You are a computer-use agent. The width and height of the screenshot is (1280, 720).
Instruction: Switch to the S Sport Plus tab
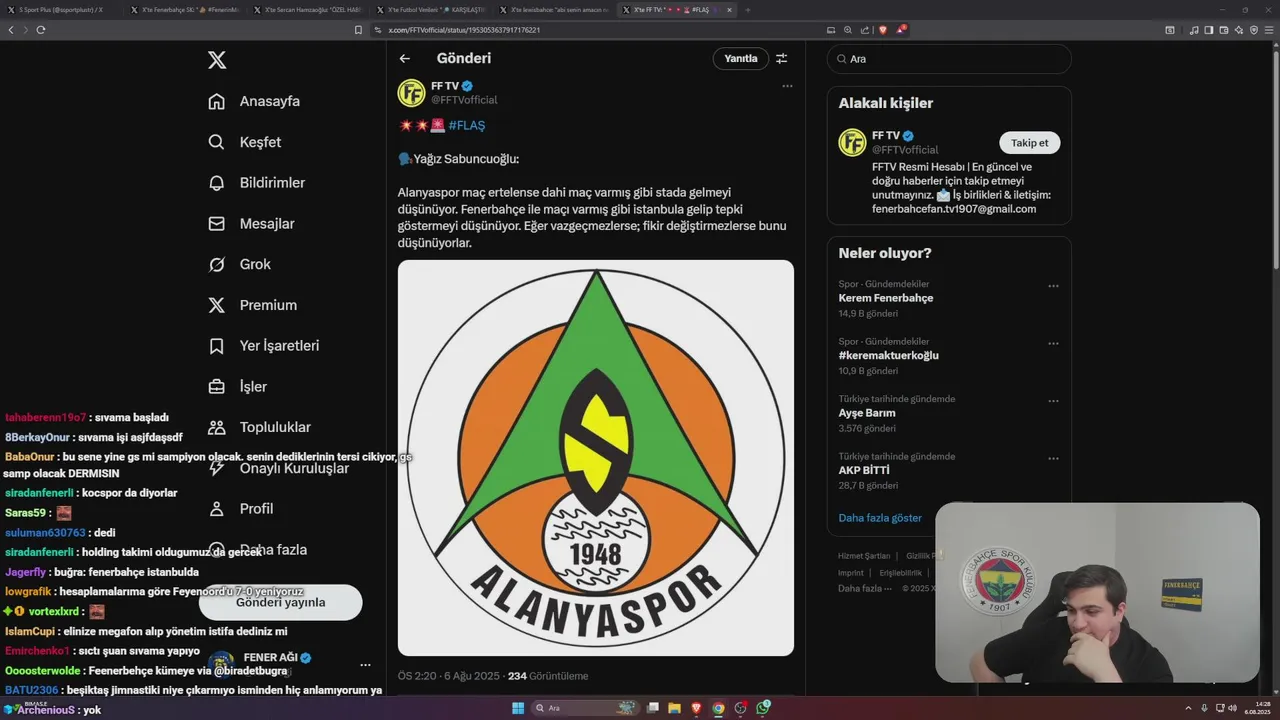60,10
